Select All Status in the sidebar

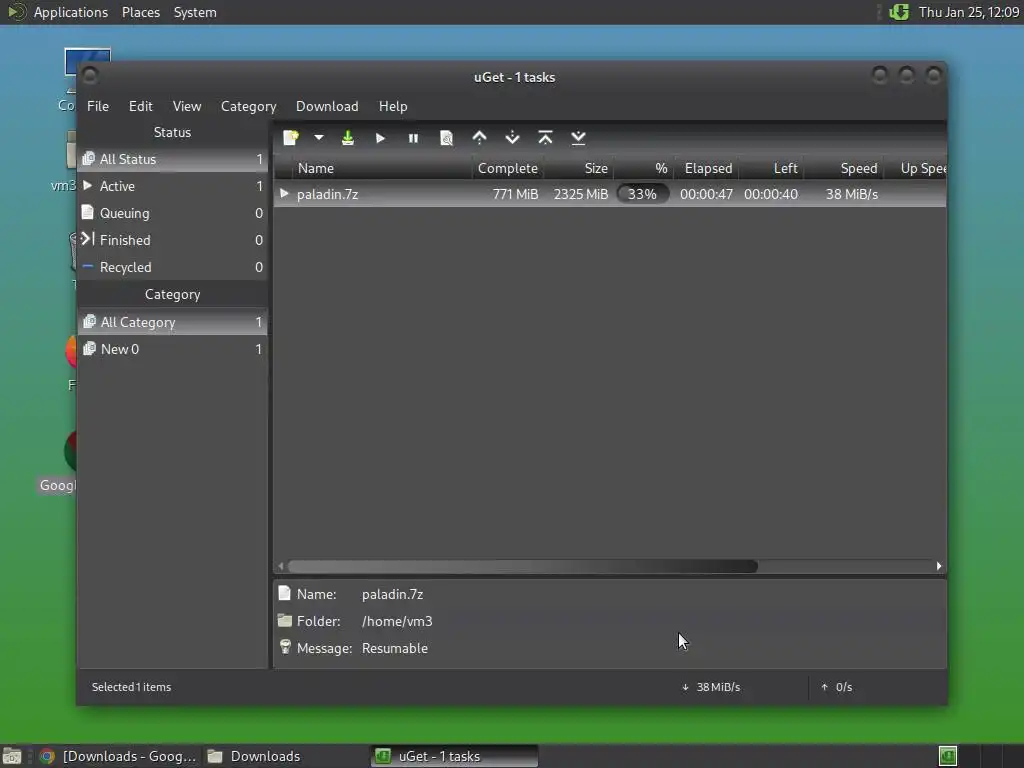pos(172,159)
